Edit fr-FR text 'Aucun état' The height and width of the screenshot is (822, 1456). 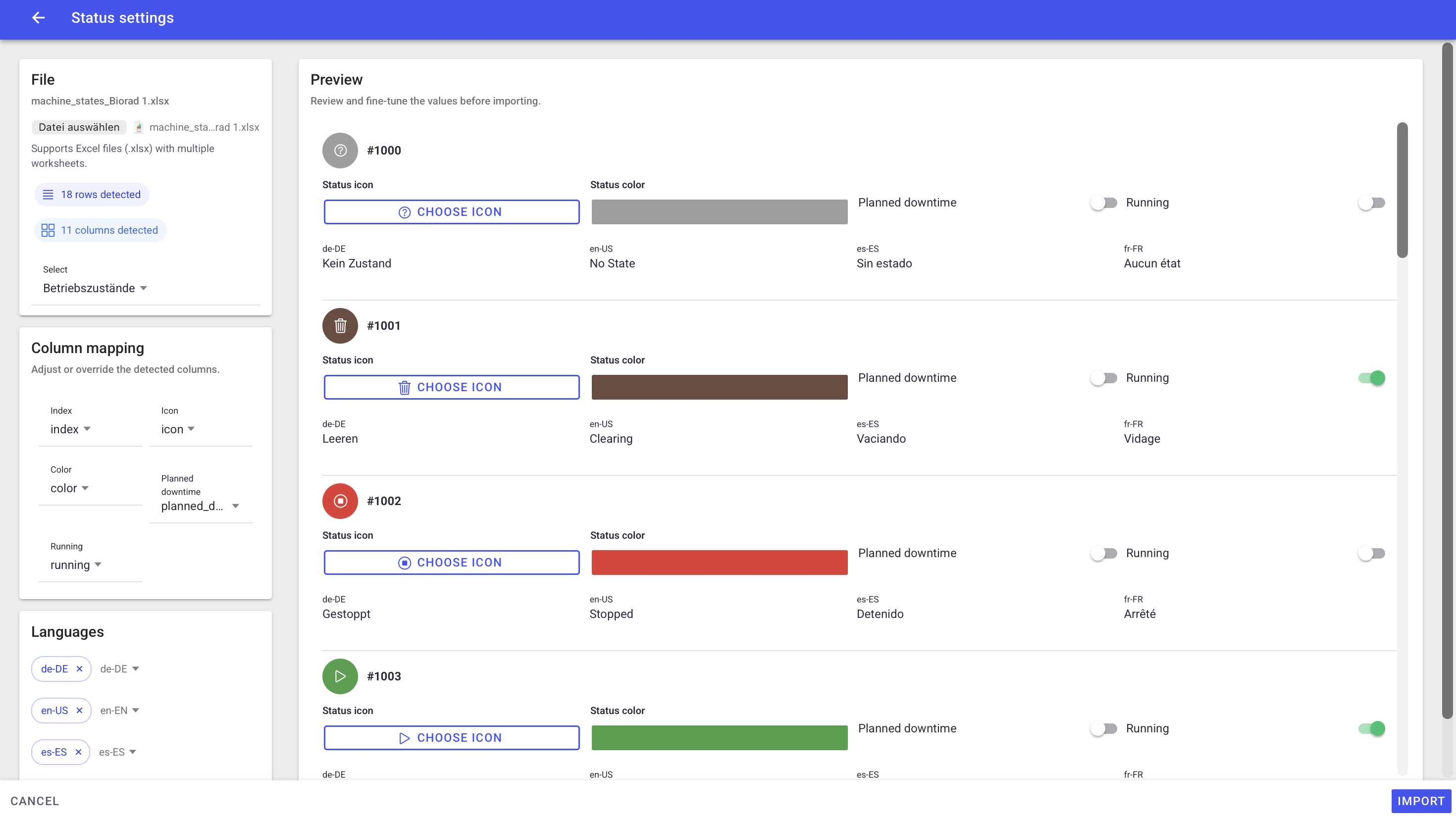1152,263
